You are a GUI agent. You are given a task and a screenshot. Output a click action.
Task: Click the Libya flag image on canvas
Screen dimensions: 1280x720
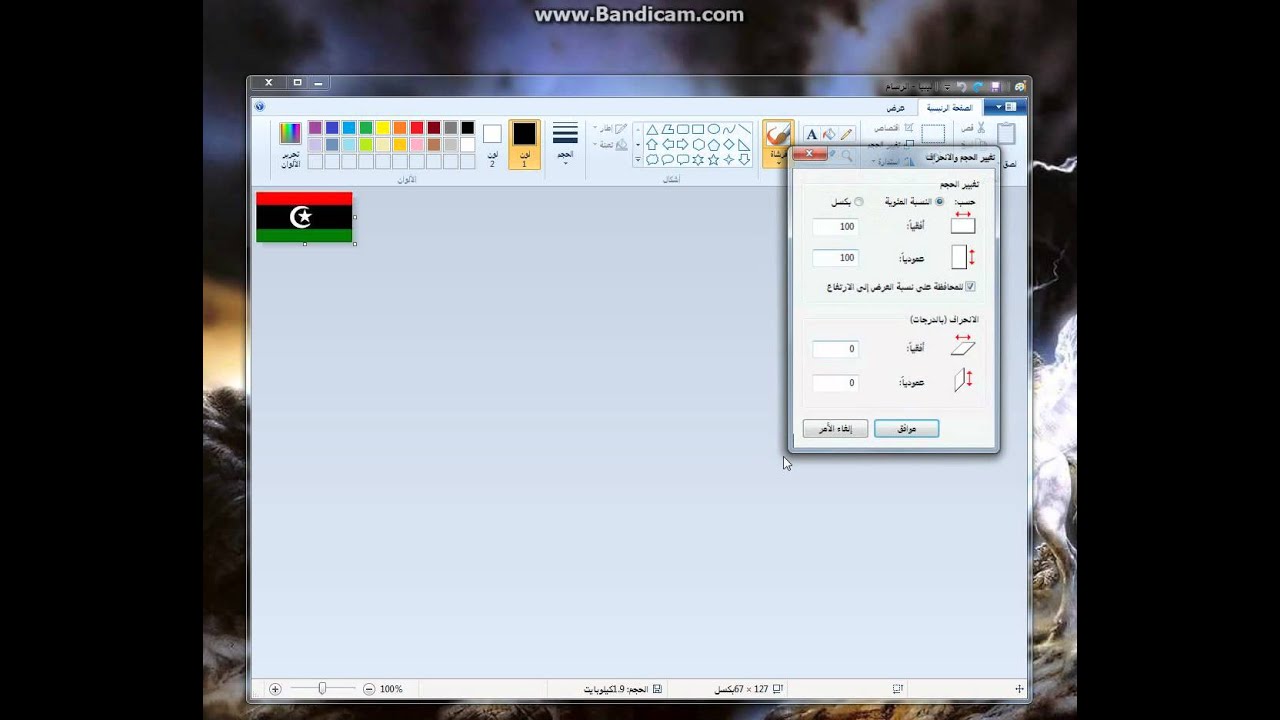(x=304, y=217)
